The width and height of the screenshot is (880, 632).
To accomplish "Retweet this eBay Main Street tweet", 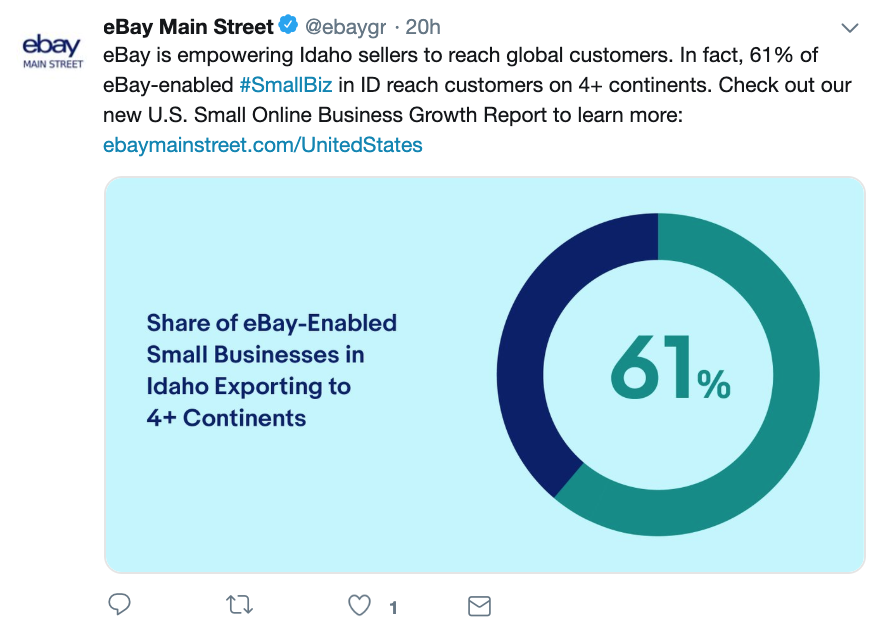I will click(240, 604).
